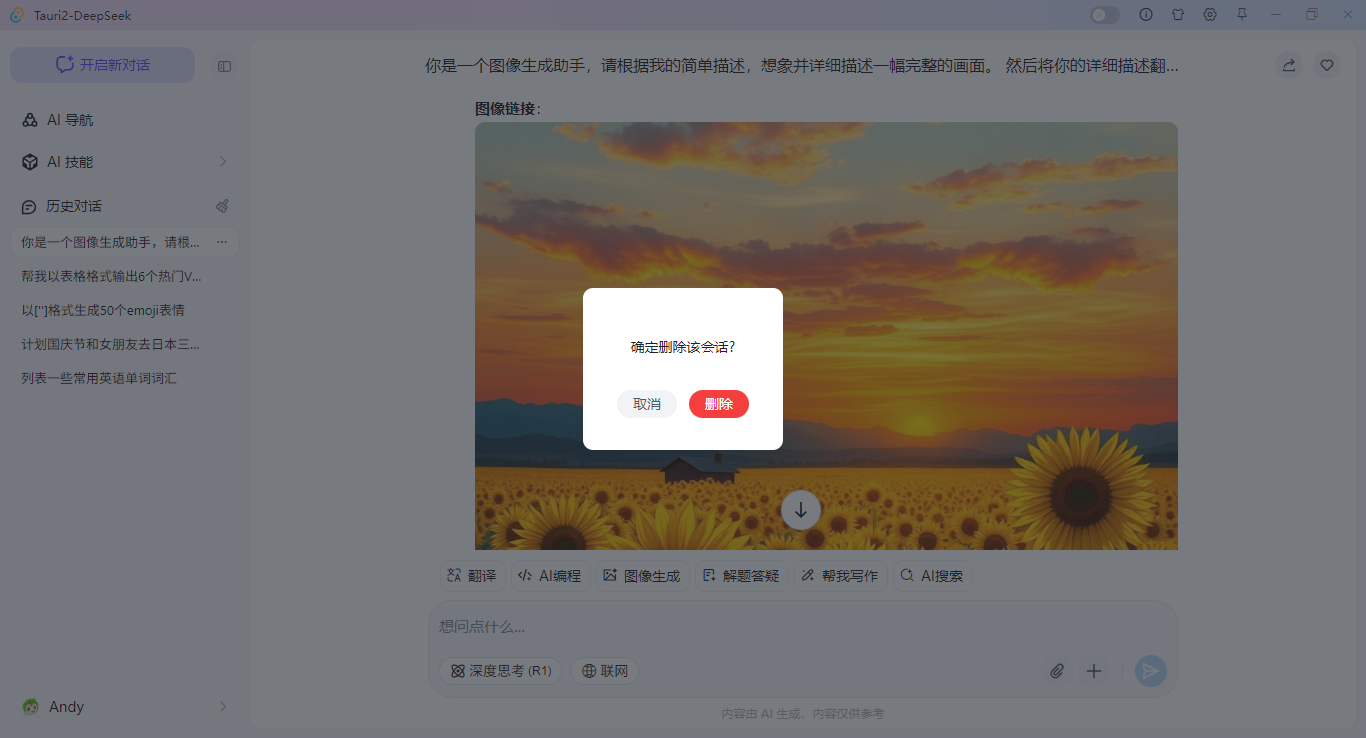
Task: Click the share conversation arrow icon
Action: [x=1288, y=64]
